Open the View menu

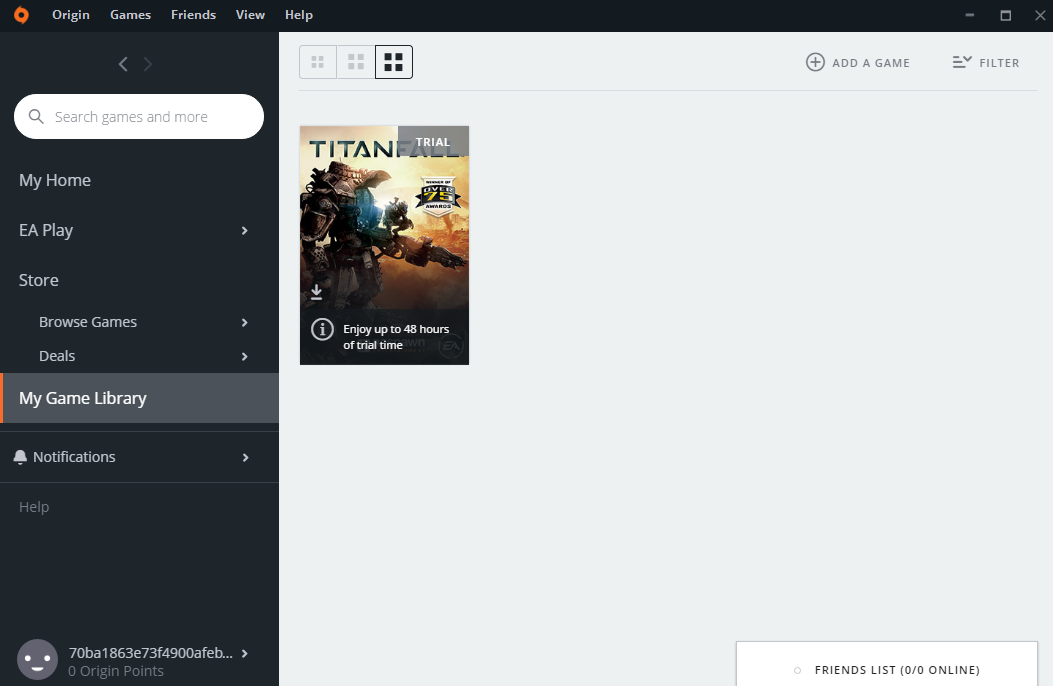pos(250,15)
